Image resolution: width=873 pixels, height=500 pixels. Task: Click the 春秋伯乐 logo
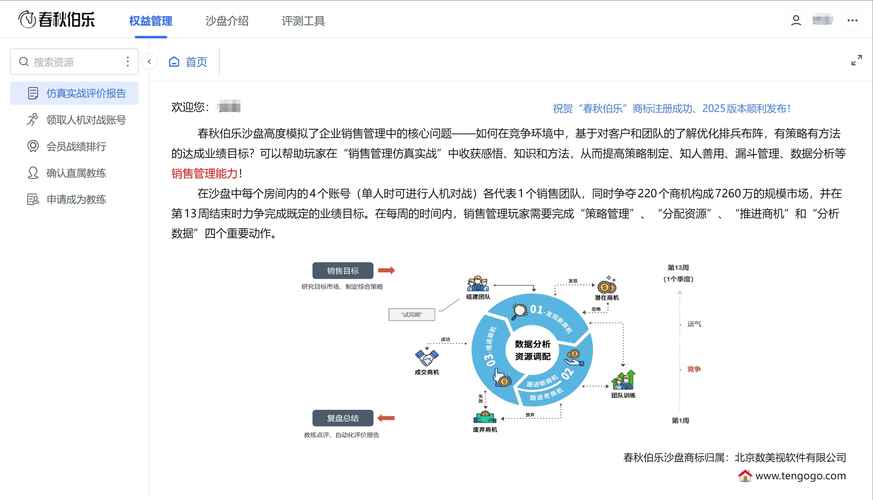(56, 19)
